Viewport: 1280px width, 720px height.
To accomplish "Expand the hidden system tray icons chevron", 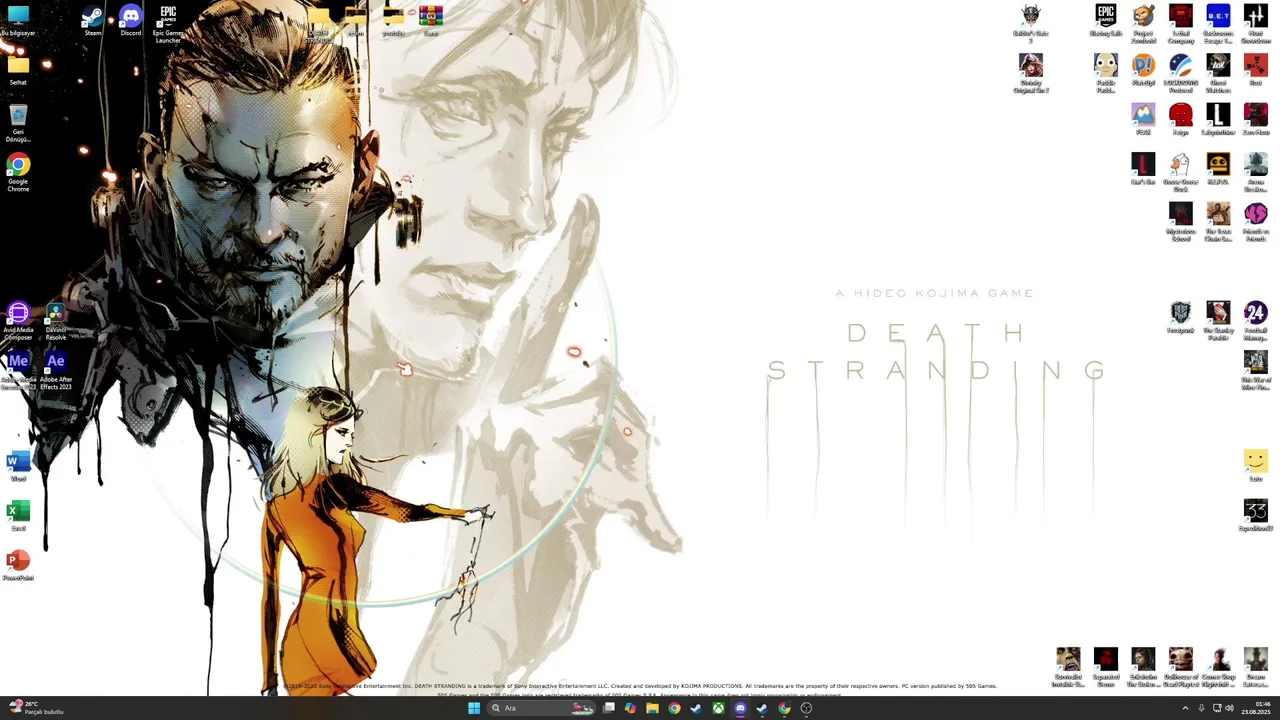I will [x=1185, y=708].
